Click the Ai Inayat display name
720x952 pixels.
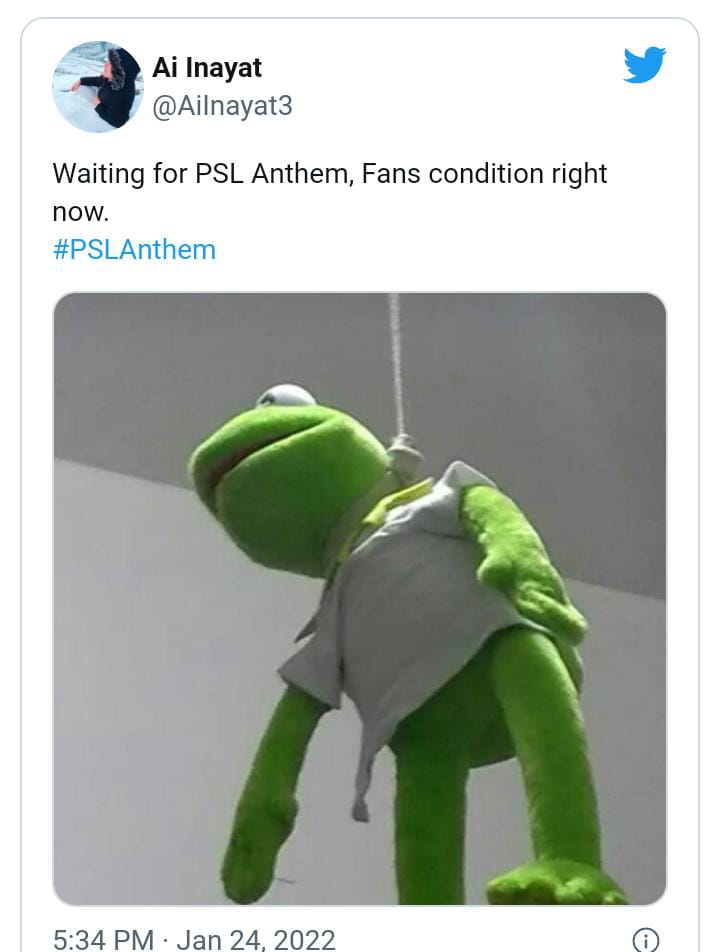click(207, 67)
